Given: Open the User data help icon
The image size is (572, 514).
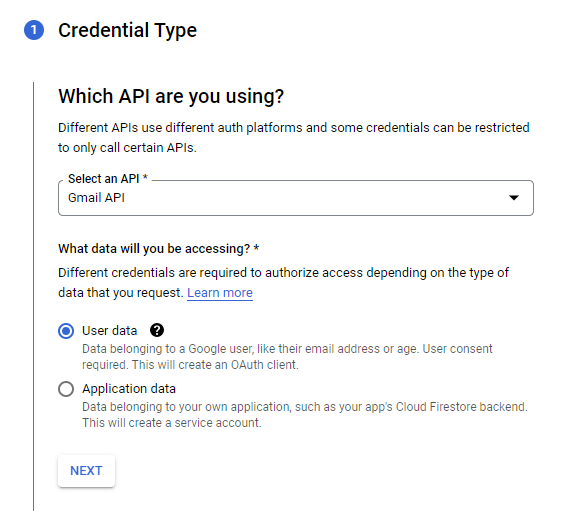Looking at the screenshot, I should point(157,330).
